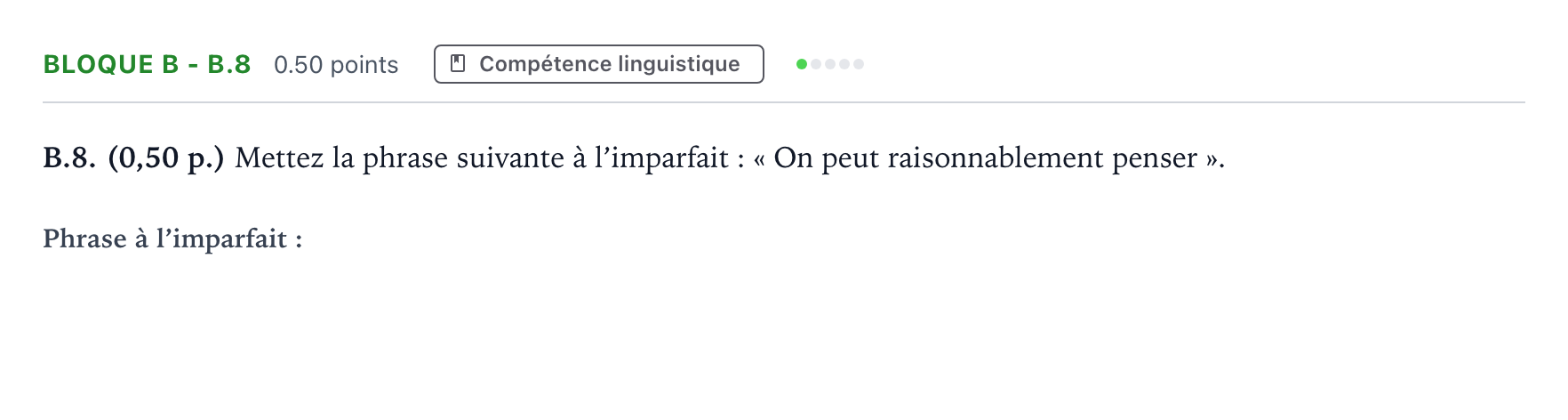Click the BLOQUE B - B.8 heading
Viewport: 1568px width, 420px height.
pos(147,64)
